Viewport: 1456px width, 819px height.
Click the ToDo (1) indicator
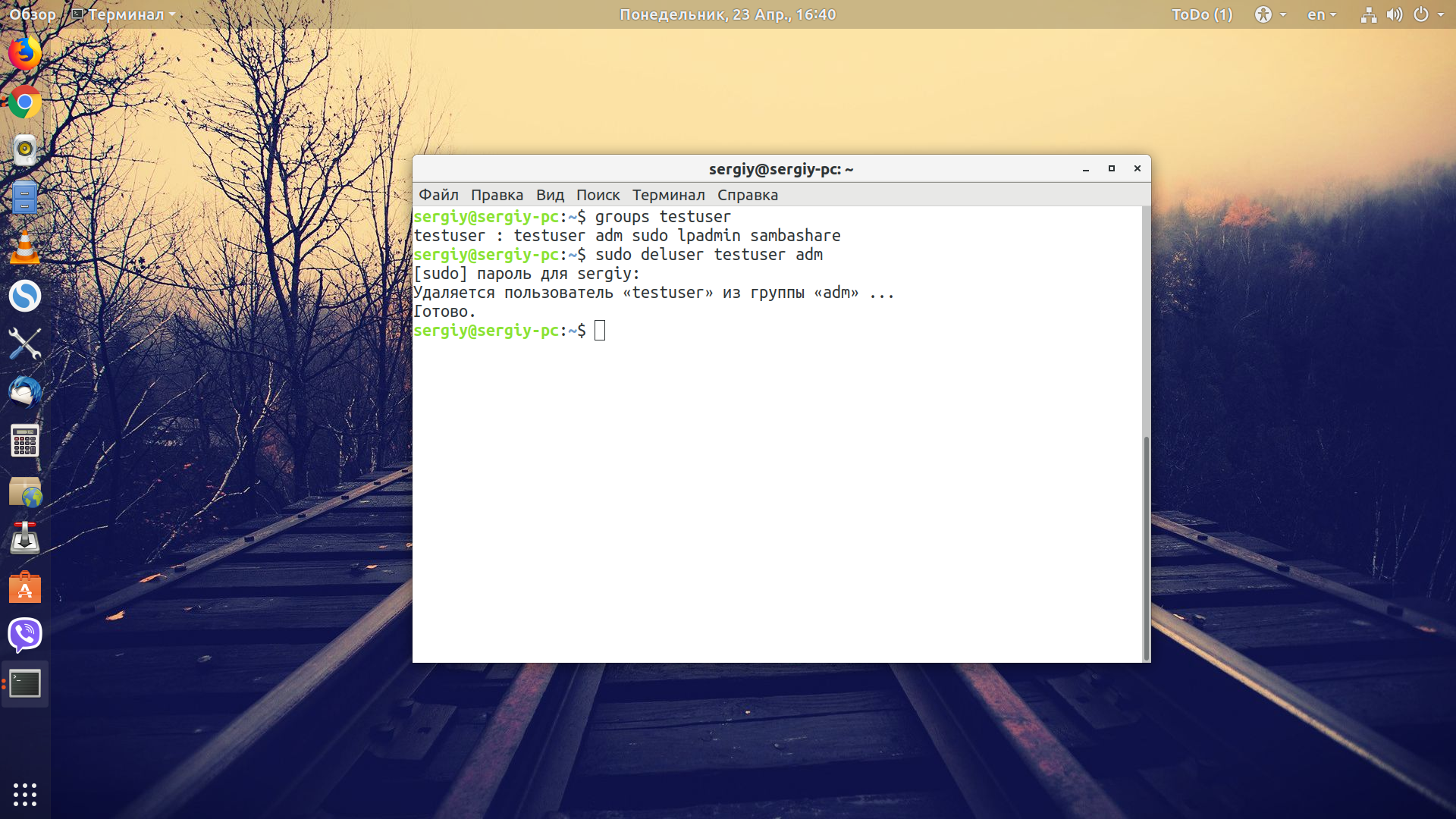pos(1202,14)
